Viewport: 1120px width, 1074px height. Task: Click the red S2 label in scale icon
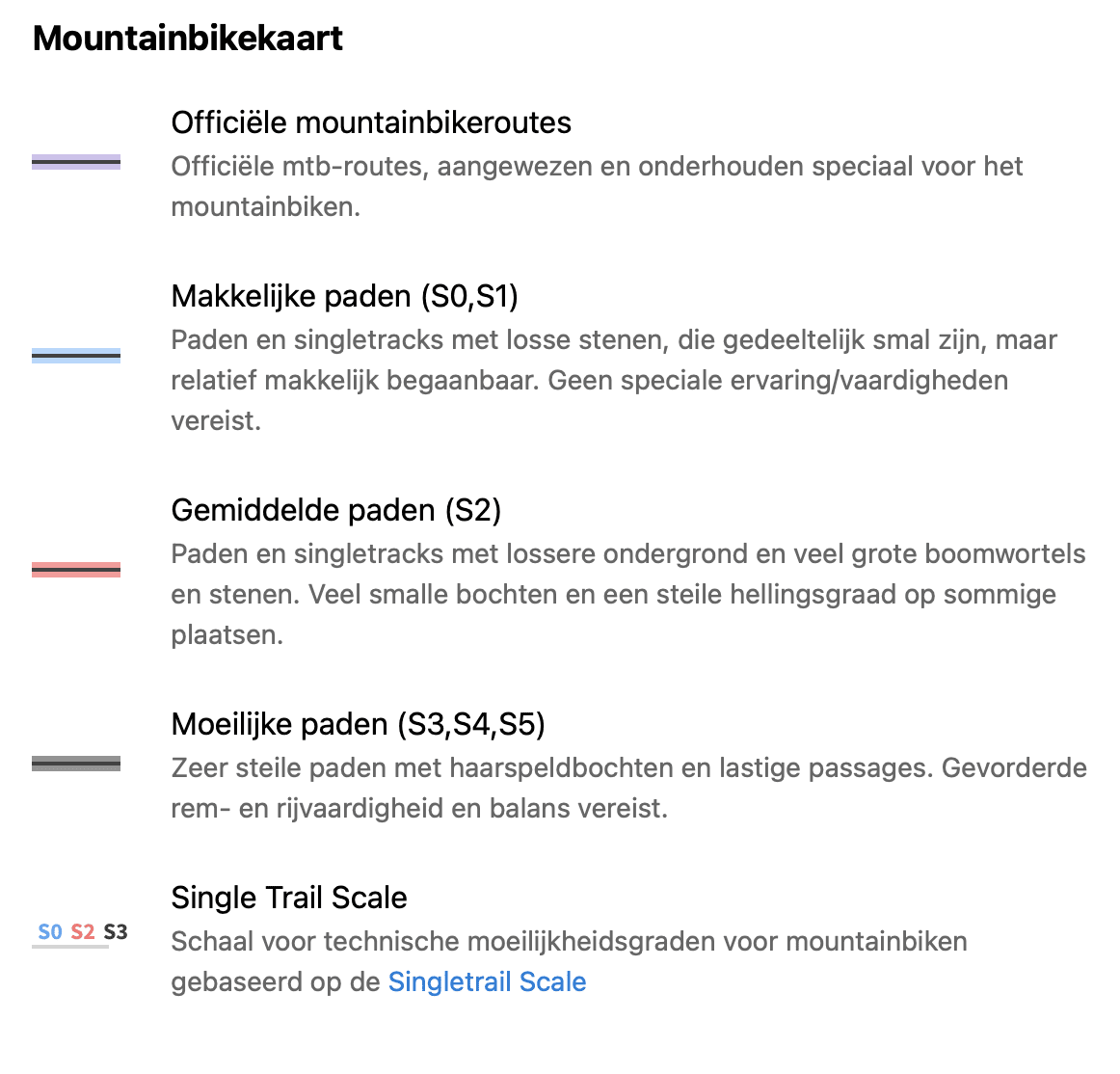83,932
